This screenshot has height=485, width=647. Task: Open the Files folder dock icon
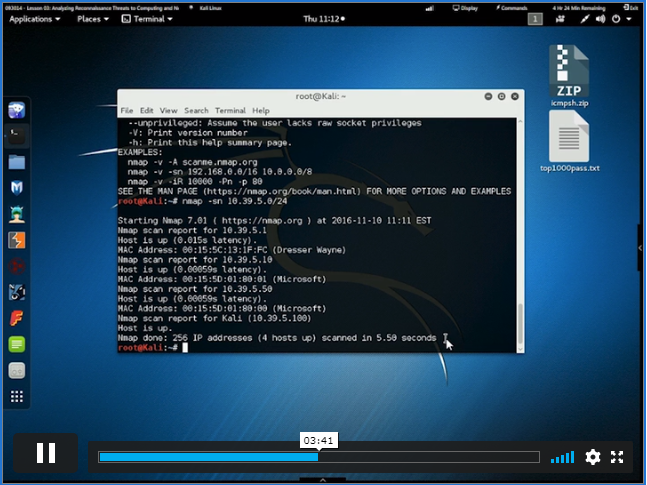(17, 162)
